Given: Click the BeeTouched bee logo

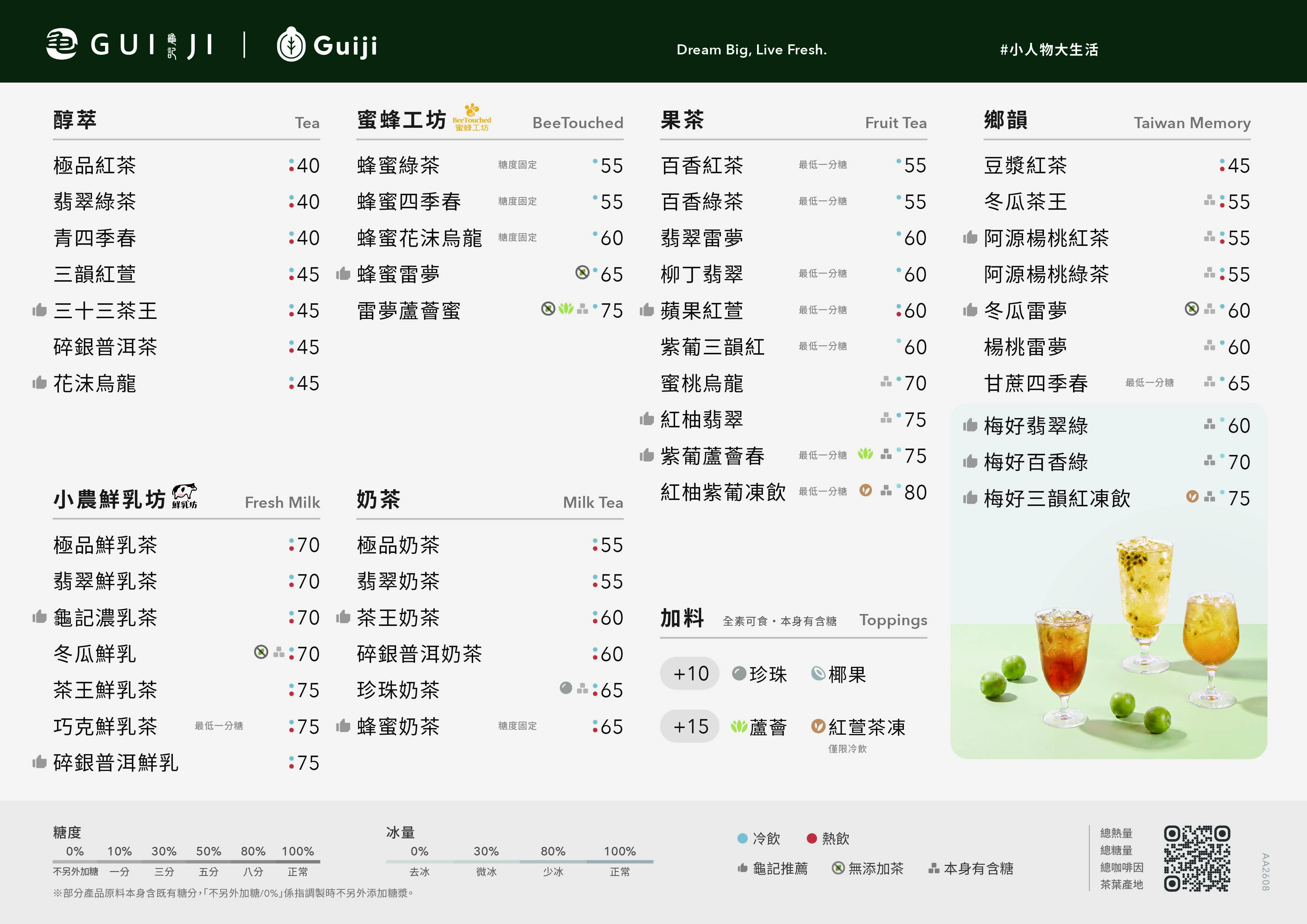Looking at the screenshot, I should click(472, 117).
